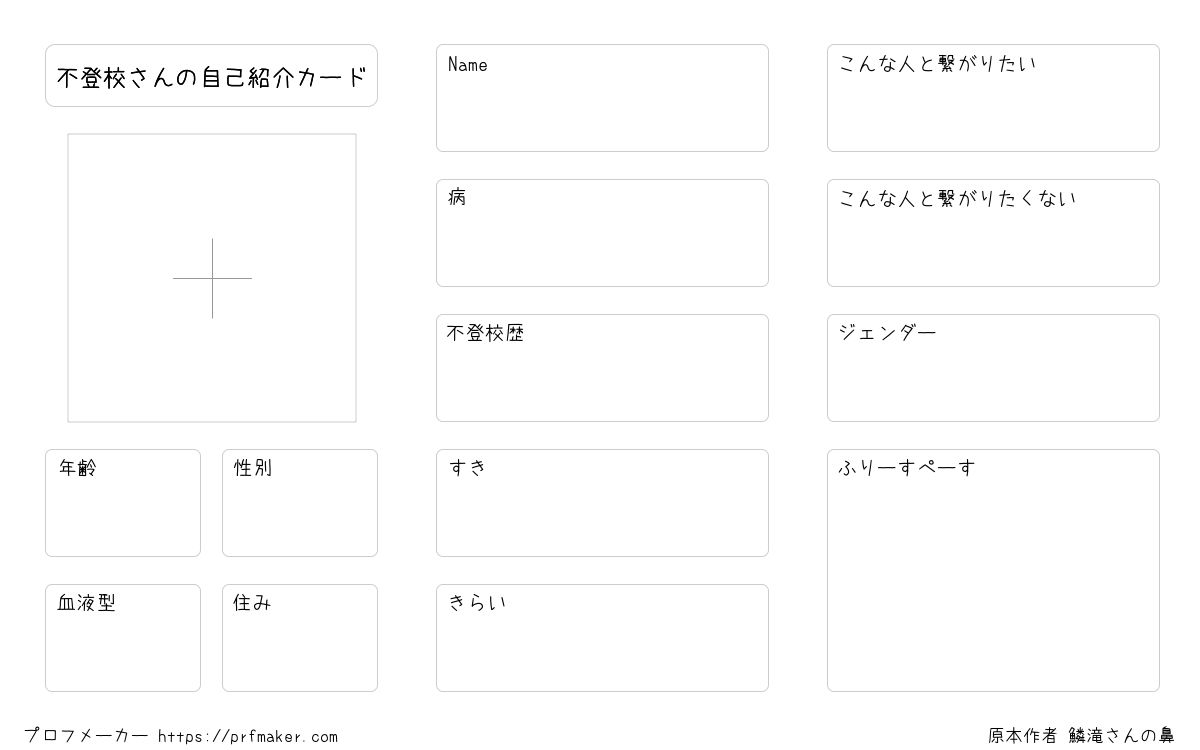Click the square photo placeholder frame
The height and width of the screenshot is (750, 1200).
tap(212, 278)
